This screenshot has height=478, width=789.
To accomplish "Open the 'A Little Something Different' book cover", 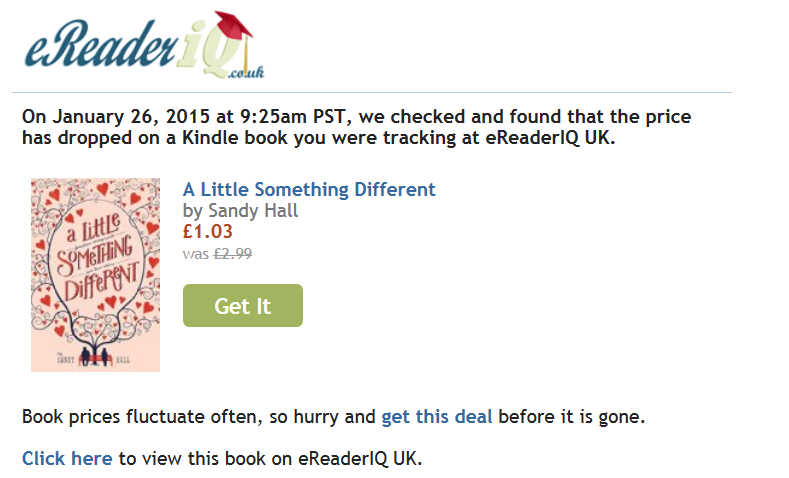I will point(95,274).
